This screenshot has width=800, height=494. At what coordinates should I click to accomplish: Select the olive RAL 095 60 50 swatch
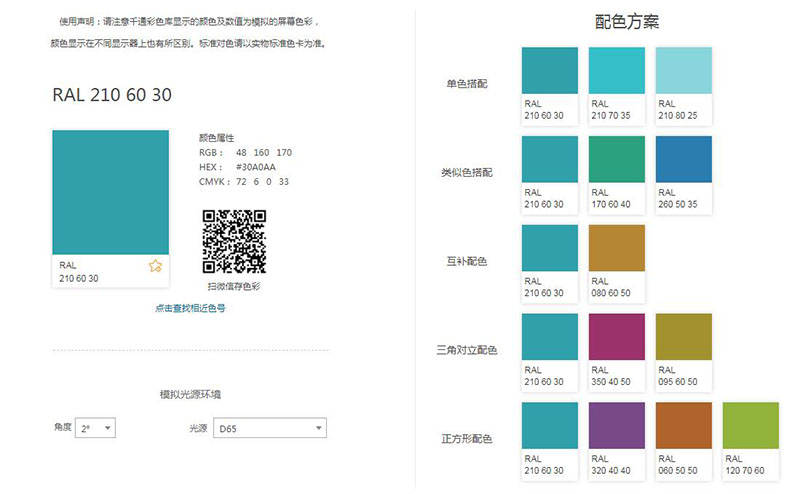click(x=683, y=337)
